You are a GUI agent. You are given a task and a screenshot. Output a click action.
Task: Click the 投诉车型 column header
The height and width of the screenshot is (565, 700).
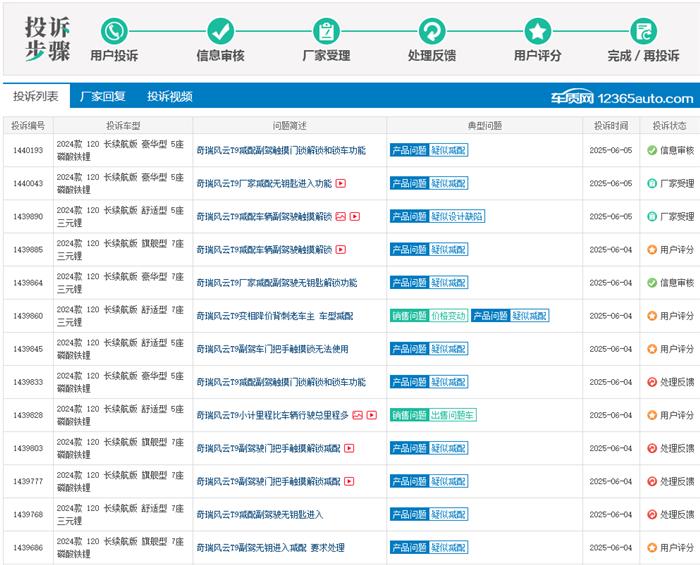123,126
